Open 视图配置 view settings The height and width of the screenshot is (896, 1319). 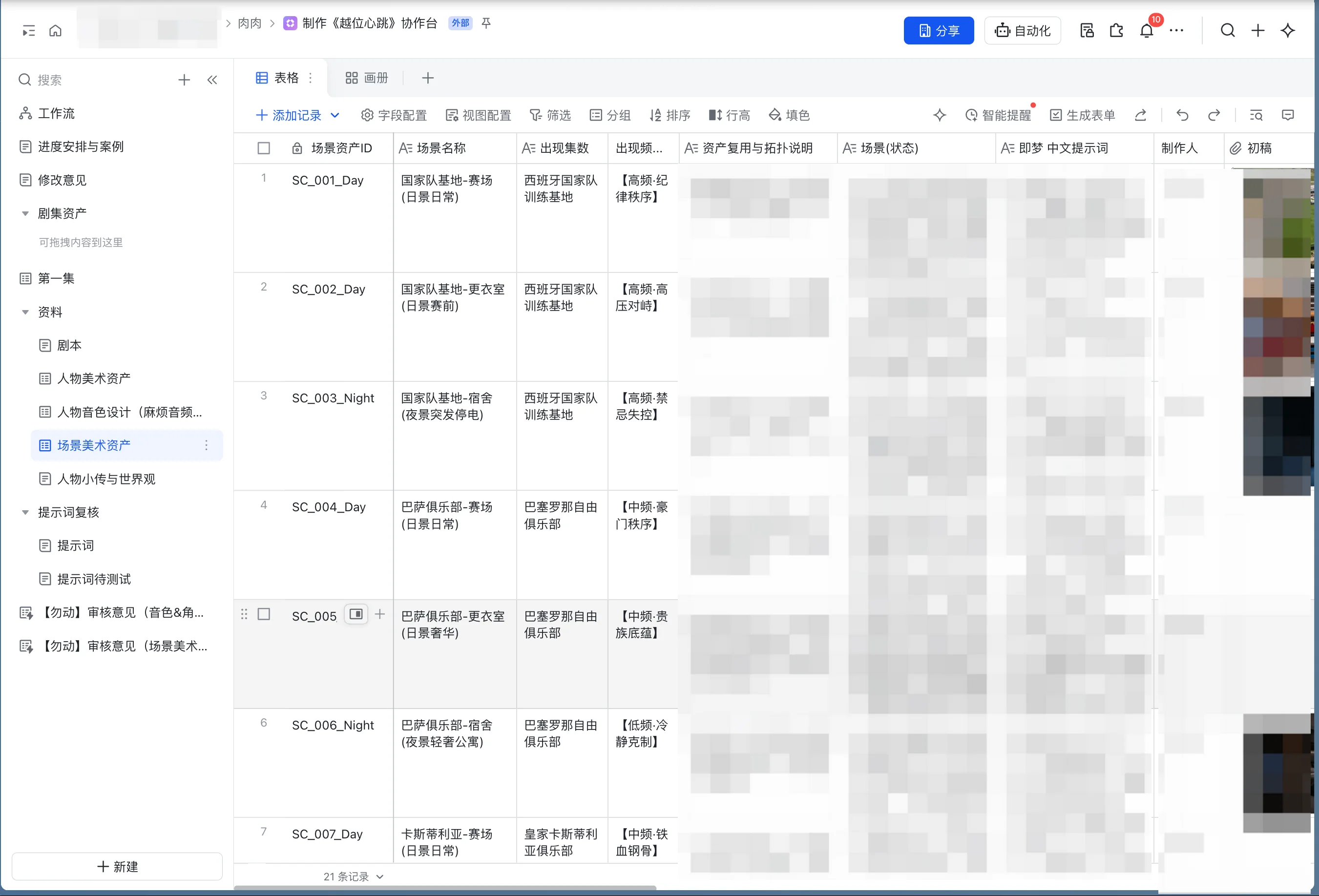click(479, 115)
